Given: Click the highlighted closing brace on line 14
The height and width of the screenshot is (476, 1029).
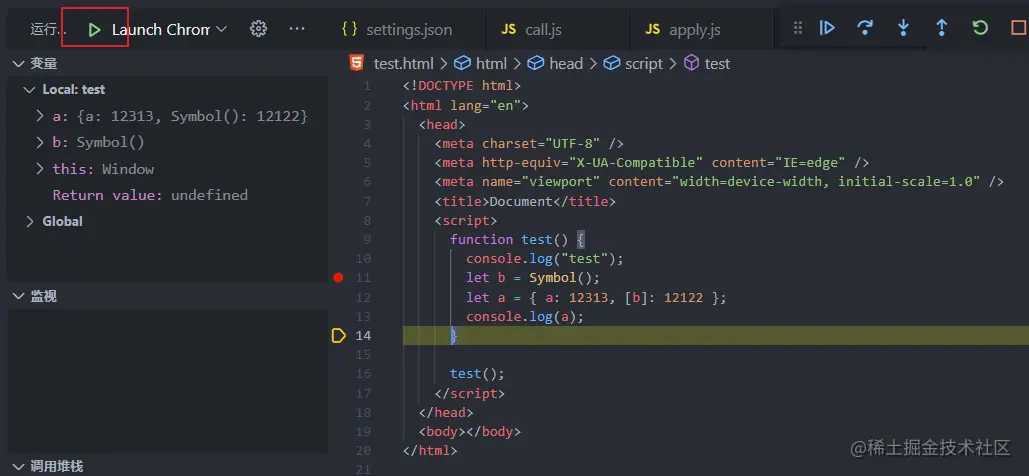Looking at the screenshot, I should (x=453, y=335).
